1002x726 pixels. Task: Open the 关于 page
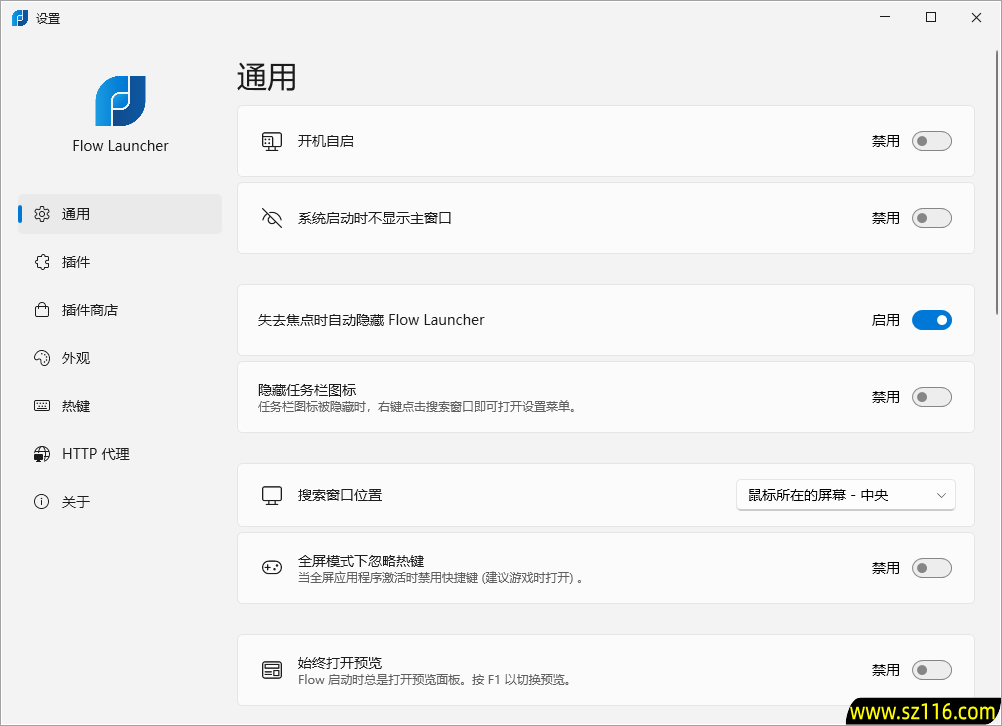point(75,501)
